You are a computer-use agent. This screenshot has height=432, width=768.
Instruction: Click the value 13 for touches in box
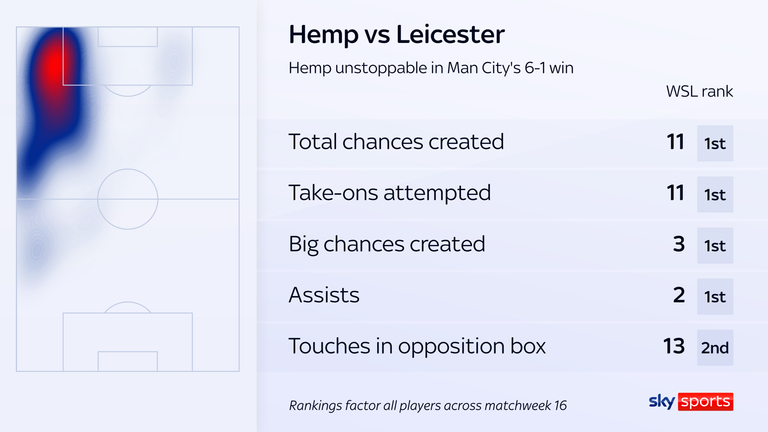pos(674,346)
